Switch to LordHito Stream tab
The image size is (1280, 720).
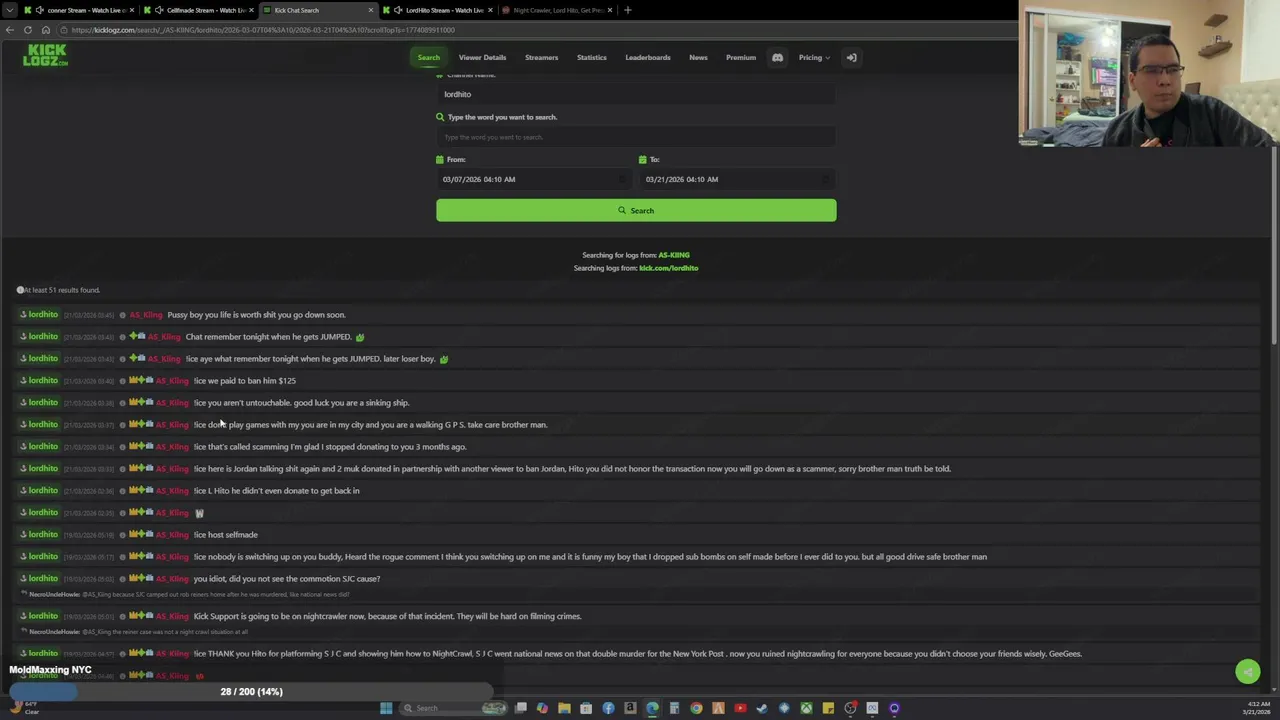pyautogui.click(x=437, y=10)
